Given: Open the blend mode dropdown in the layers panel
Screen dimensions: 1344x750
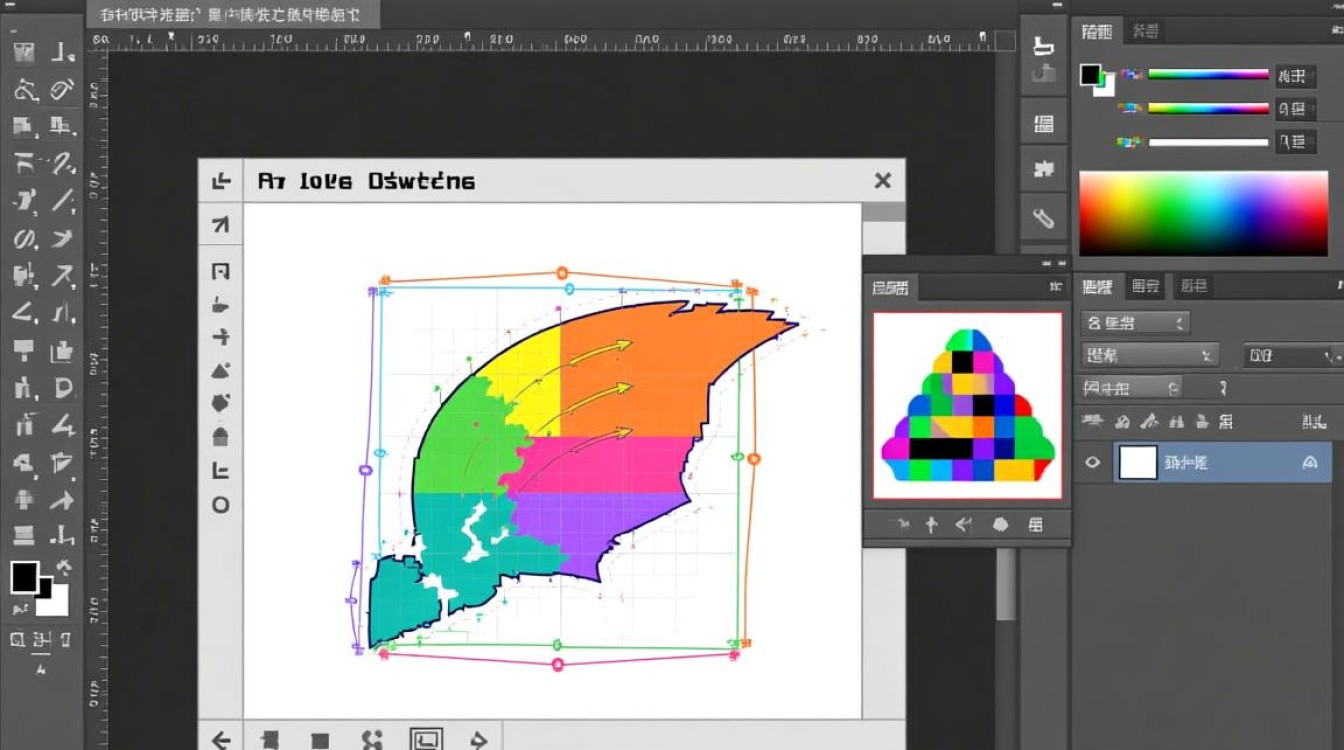Looking at the screenshot, I should [x=1150, y=355].
